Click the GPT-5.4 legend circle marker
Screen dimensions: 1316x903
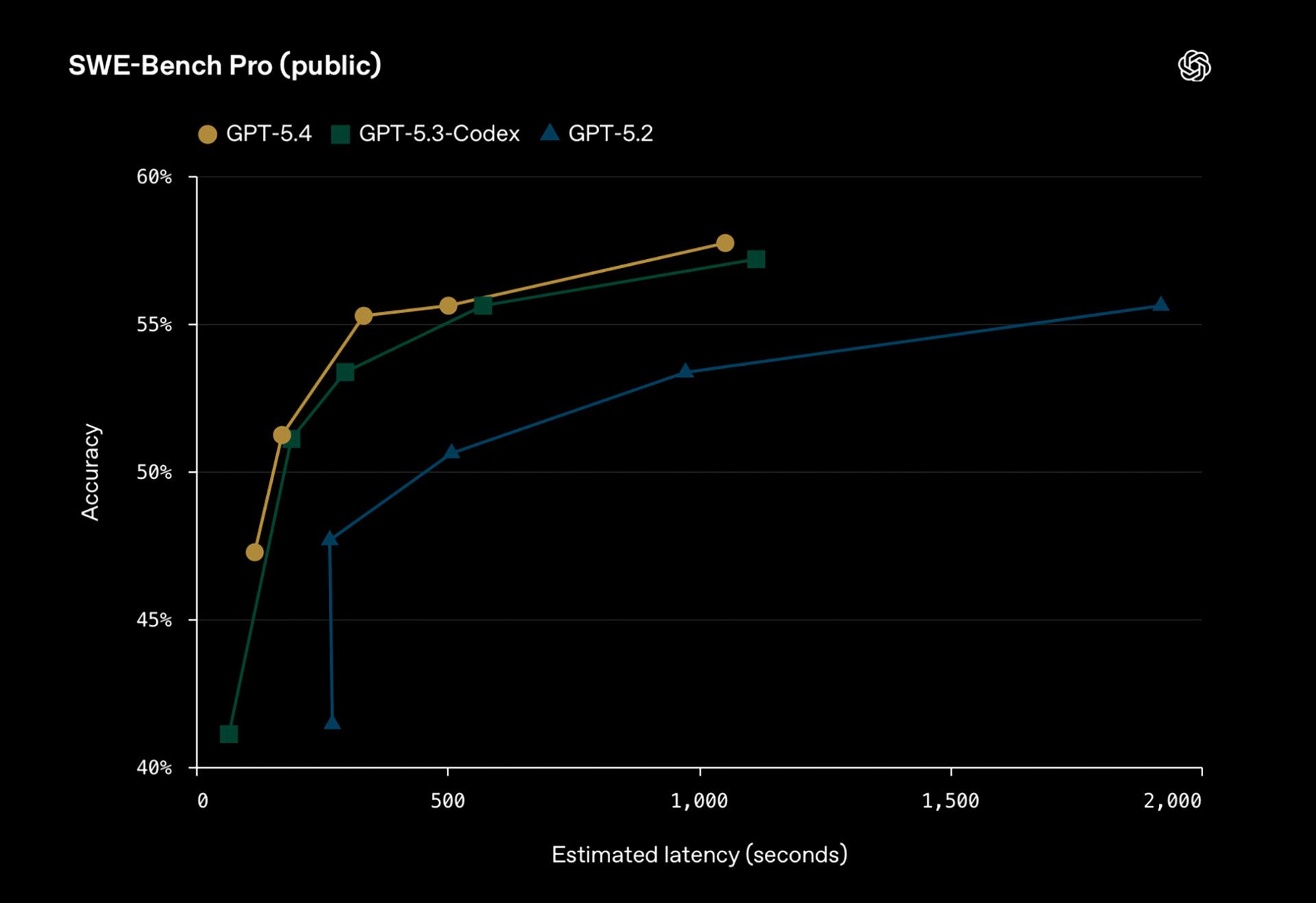click(208, 134)
